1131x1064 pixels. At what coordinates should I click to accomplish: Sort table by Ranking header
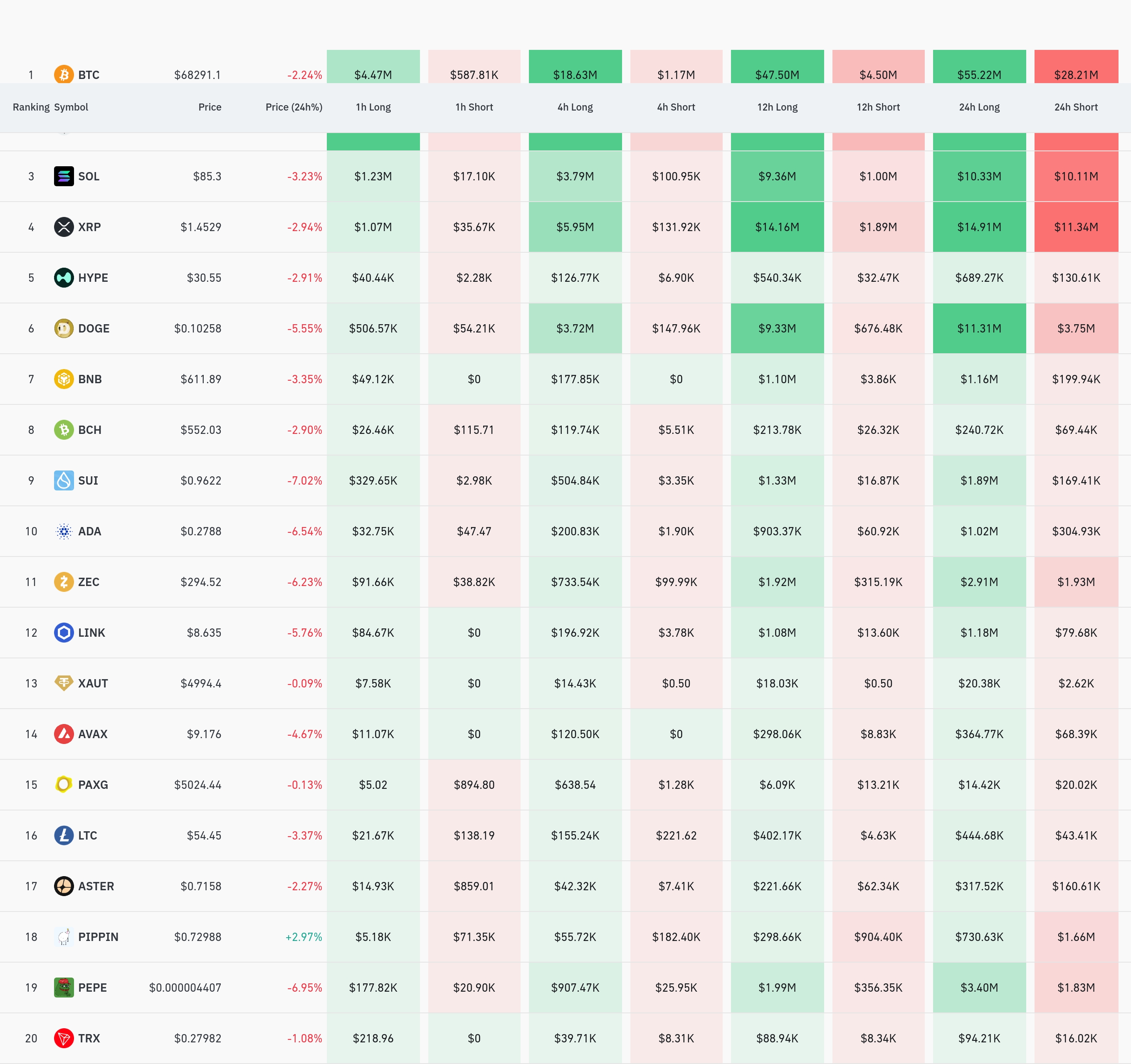click(x=31, y=107)
